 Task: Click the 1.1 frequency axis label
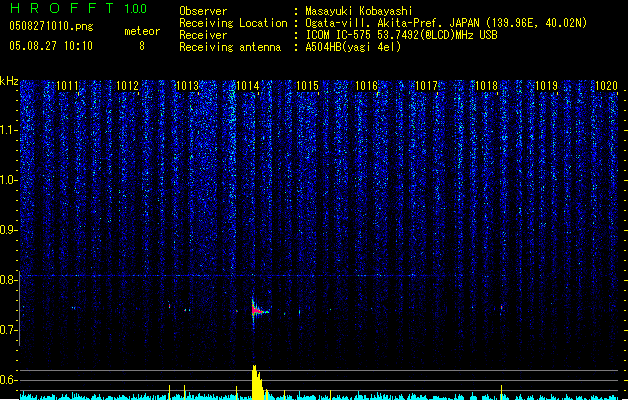click(x=8, y=130)
